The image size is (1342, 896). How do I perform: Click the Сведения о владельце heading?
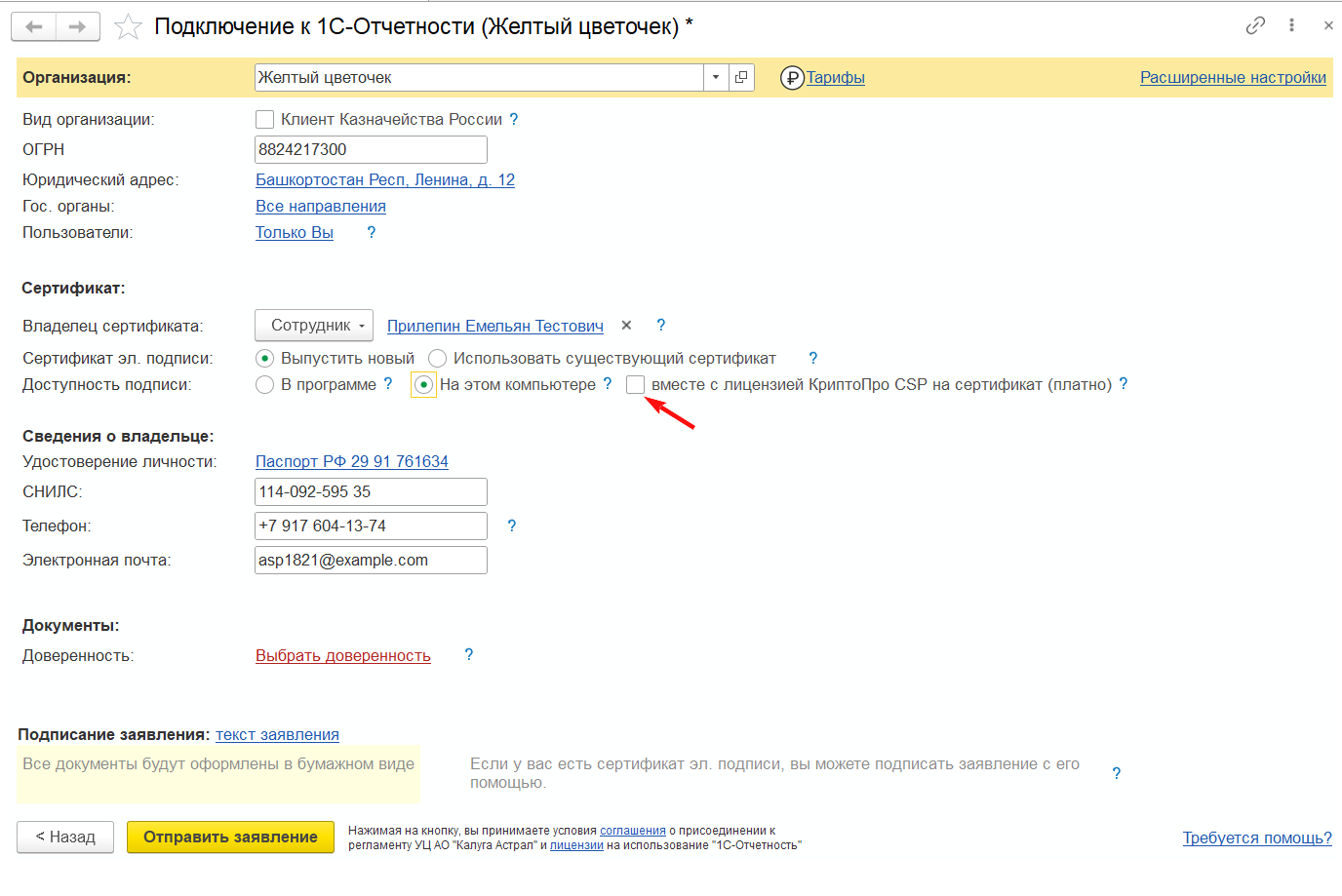point(118,436)
